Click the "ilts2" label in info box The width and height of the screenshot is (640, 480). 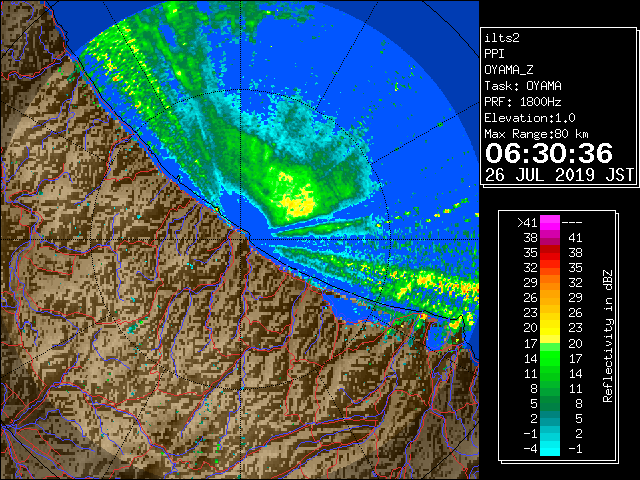click(x=502, y=38)
